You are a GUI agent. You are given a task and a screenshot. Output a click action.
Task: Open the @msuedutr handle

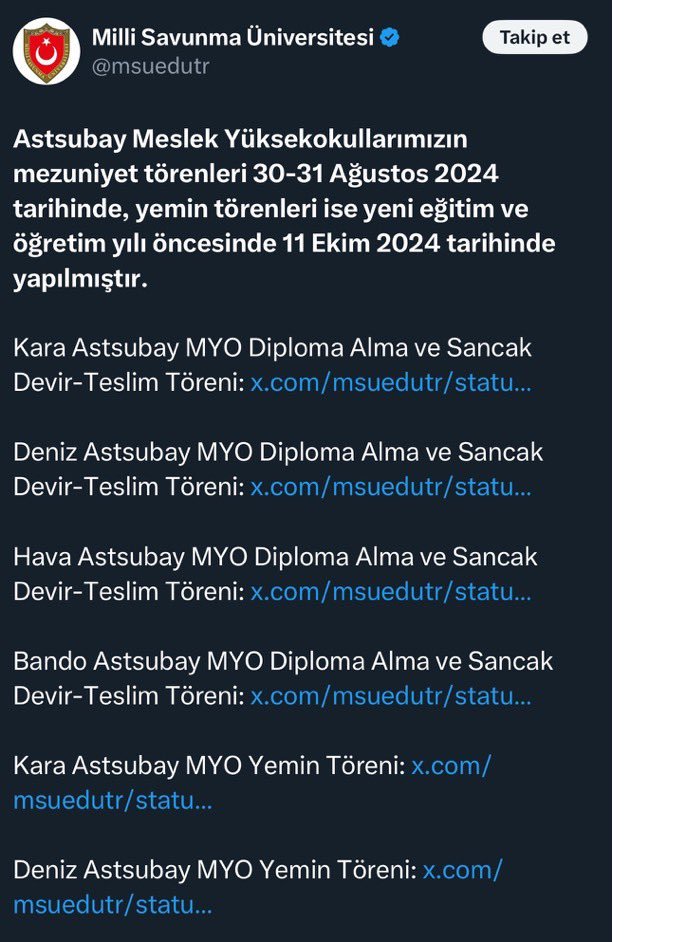coord(150,67)
